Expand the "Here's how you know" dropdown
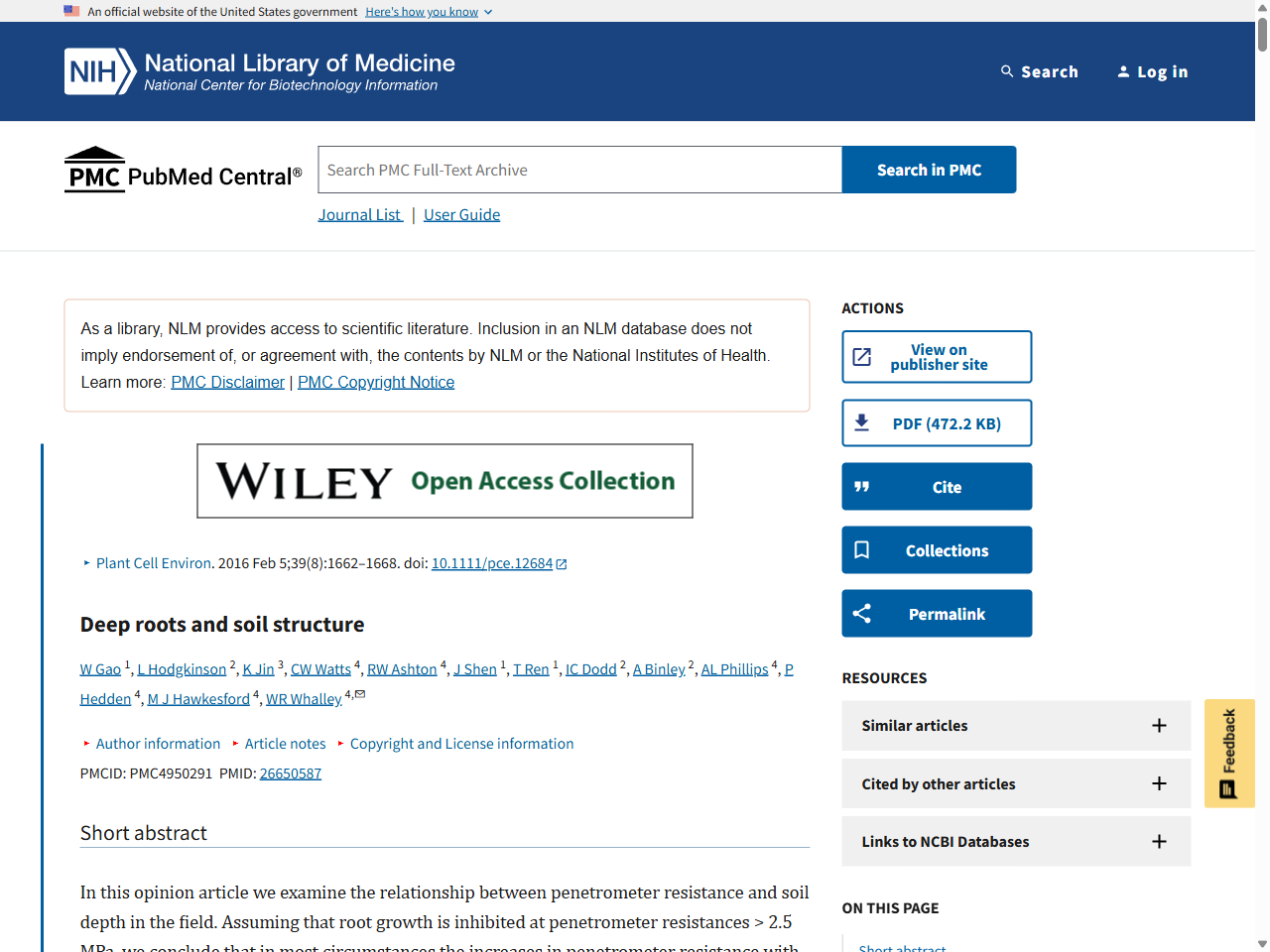1270x952 pixels. [x=429, y=12]
